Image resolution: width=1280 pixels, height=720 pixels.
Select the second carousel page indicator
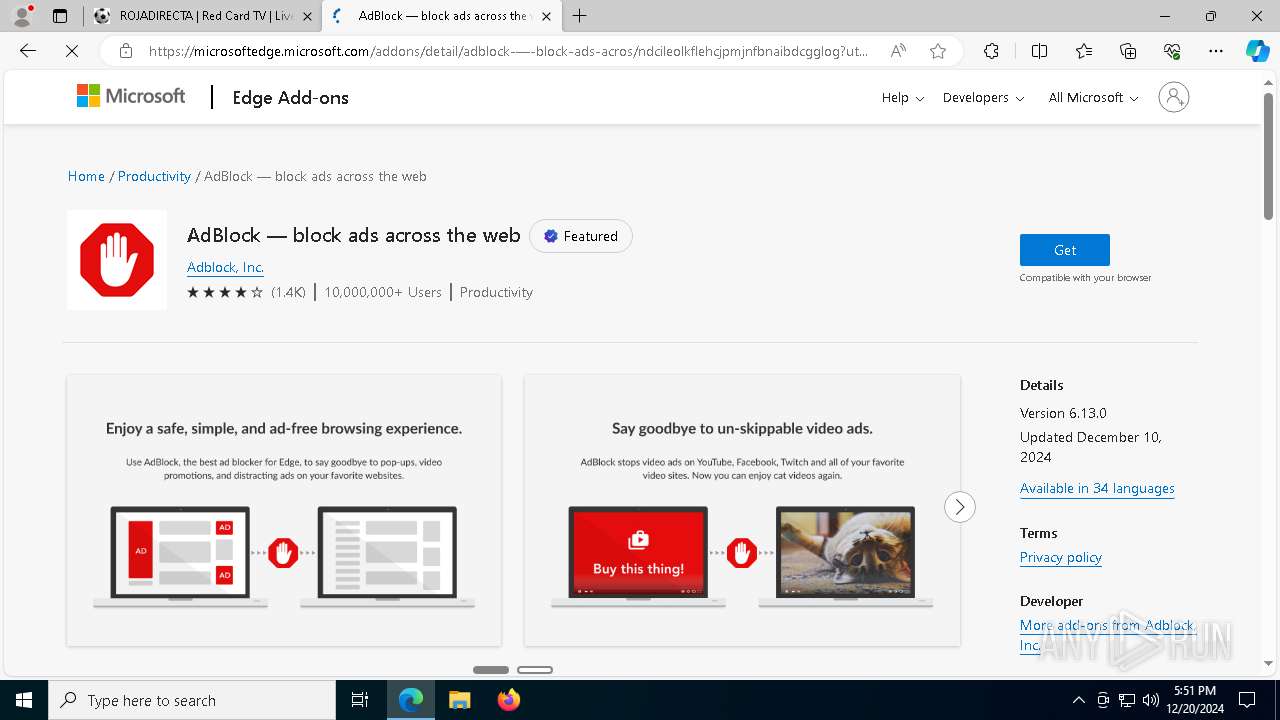click(535, 670)
